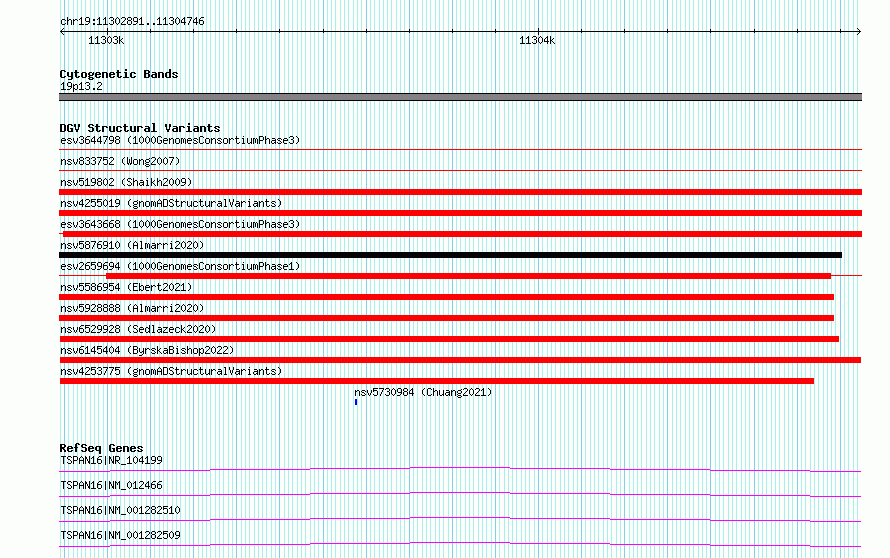
Task: Select the Cytogenetic Bands track title
Action: [x=119, y=74]
